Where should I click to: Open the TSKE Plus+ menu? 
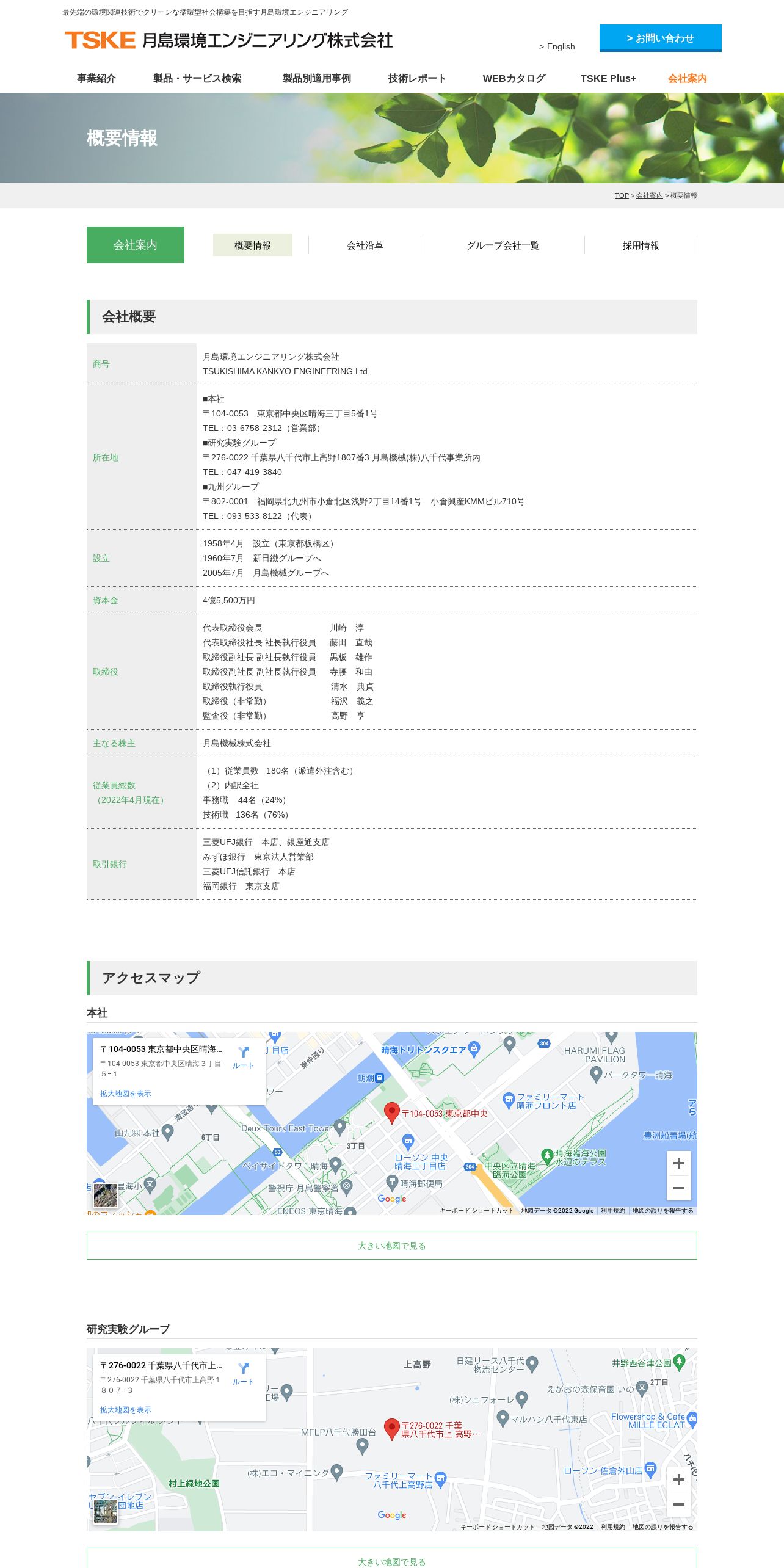click(608, 78)
